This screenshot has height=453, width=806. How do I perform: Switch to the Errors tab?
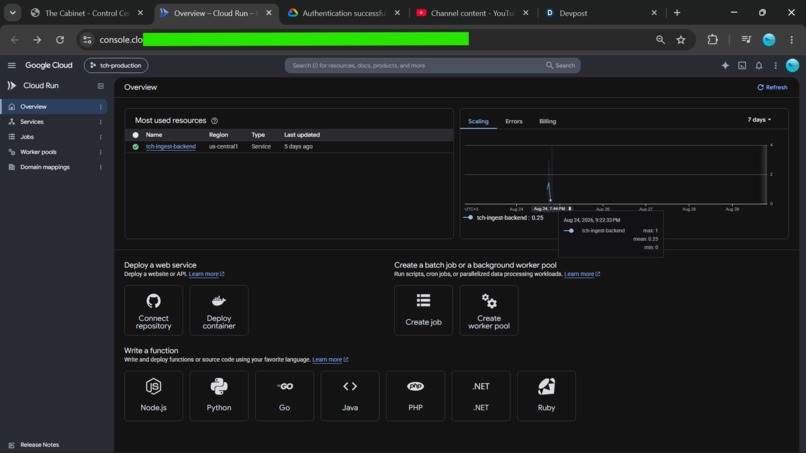click(514, 121)
